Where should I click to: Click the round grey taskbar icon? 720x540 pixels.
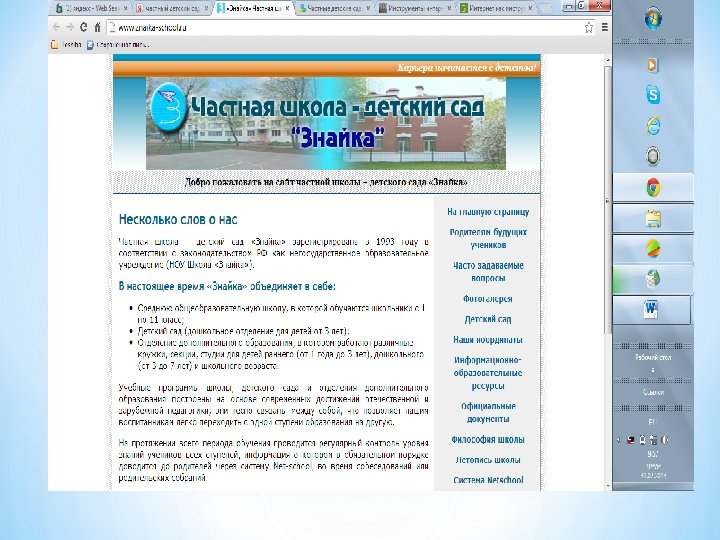(x=653, y=157)
